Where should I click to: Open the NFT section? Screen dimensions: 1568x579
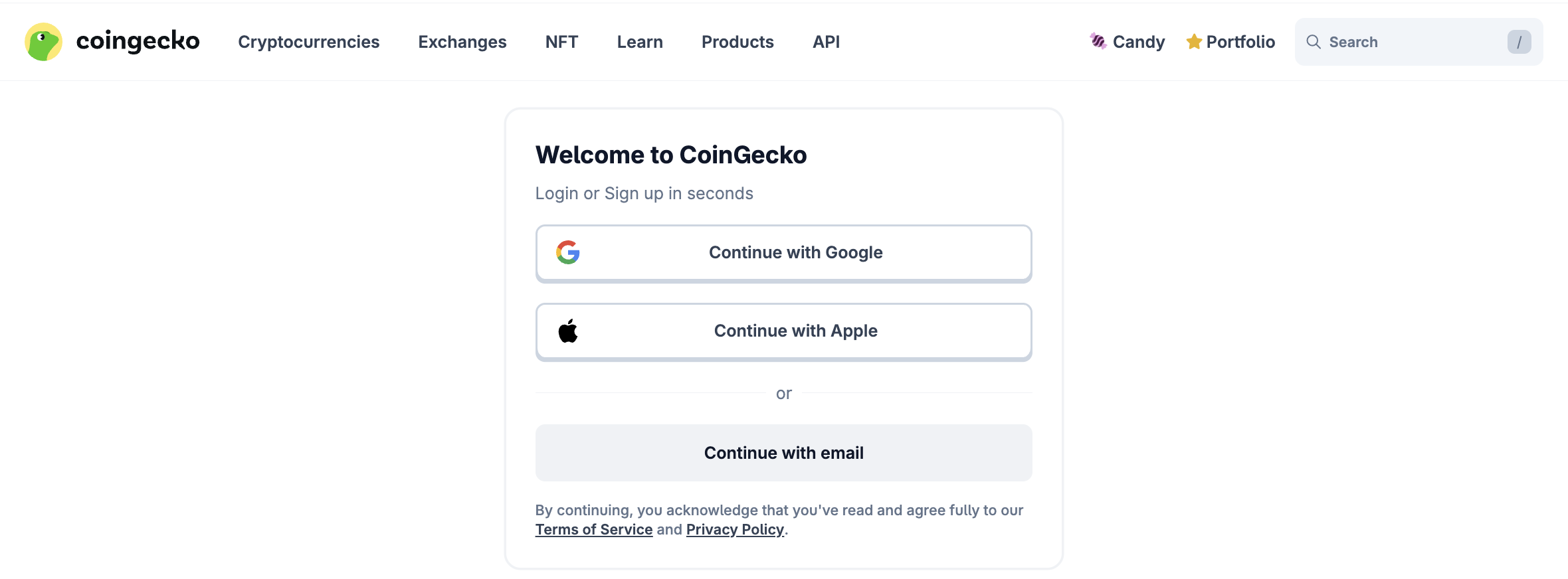[561, 41]
